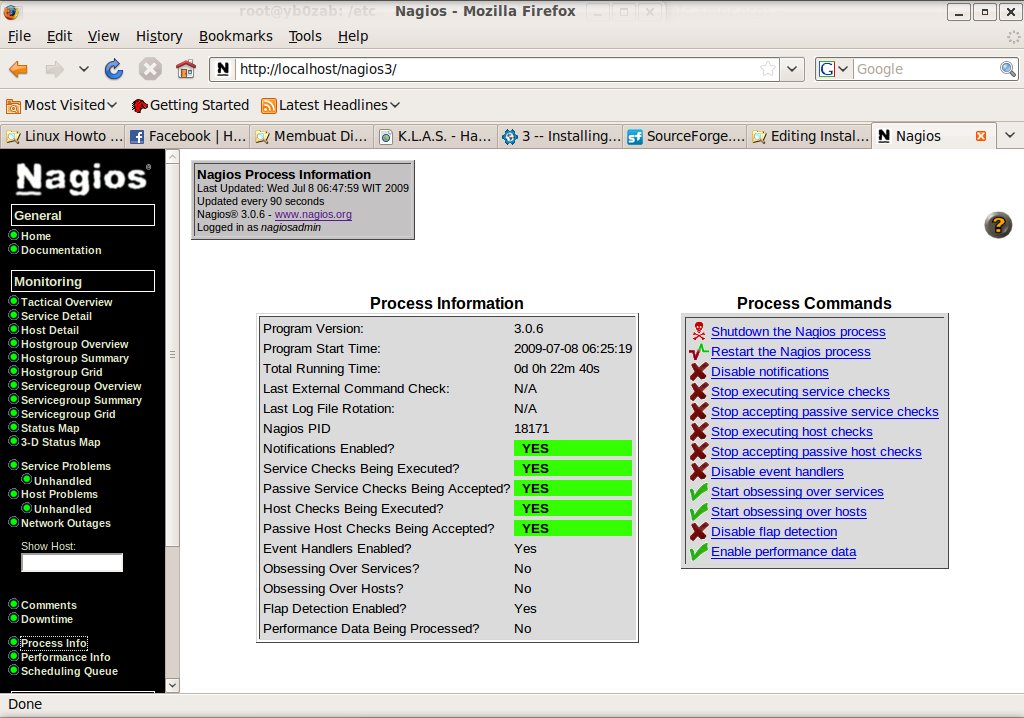This screenshot has width=1024, height=718.
Task: Click the restart pulse icon in Process Commands
Action: pos(698,351)
